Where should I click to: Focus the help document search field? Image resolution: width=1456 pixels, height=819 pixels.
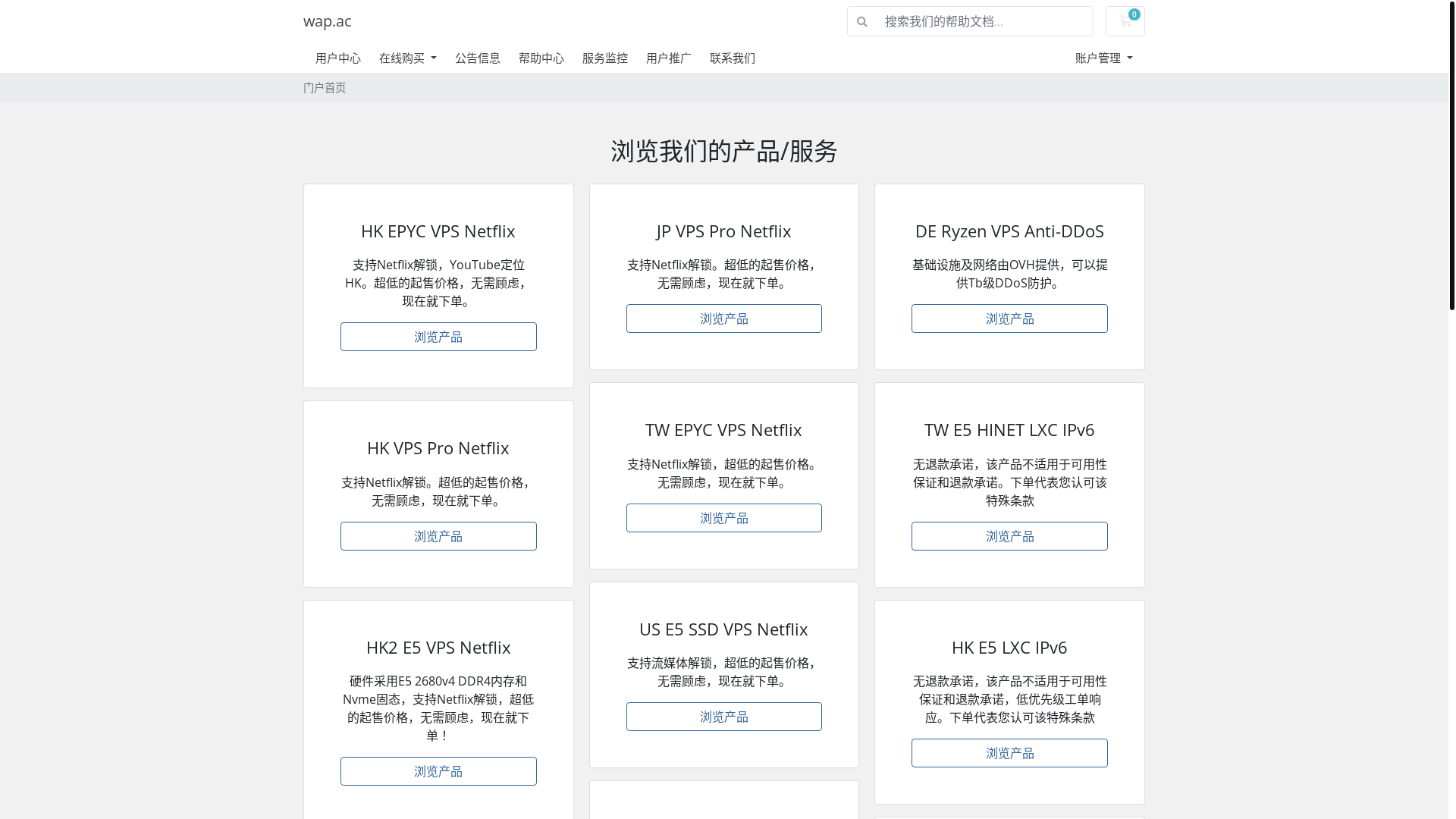pos(984,21)
